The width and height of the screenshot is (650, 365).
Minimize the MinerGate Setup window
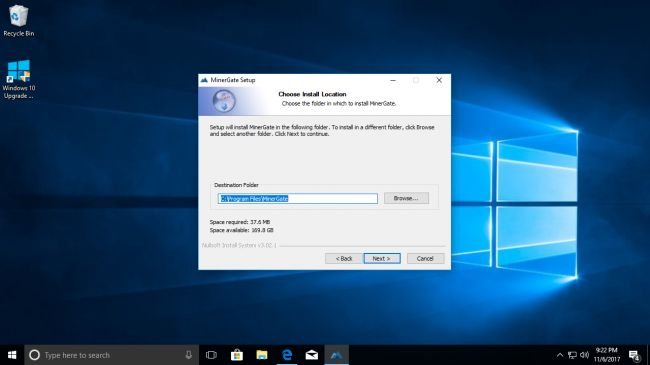click(393, 80)
